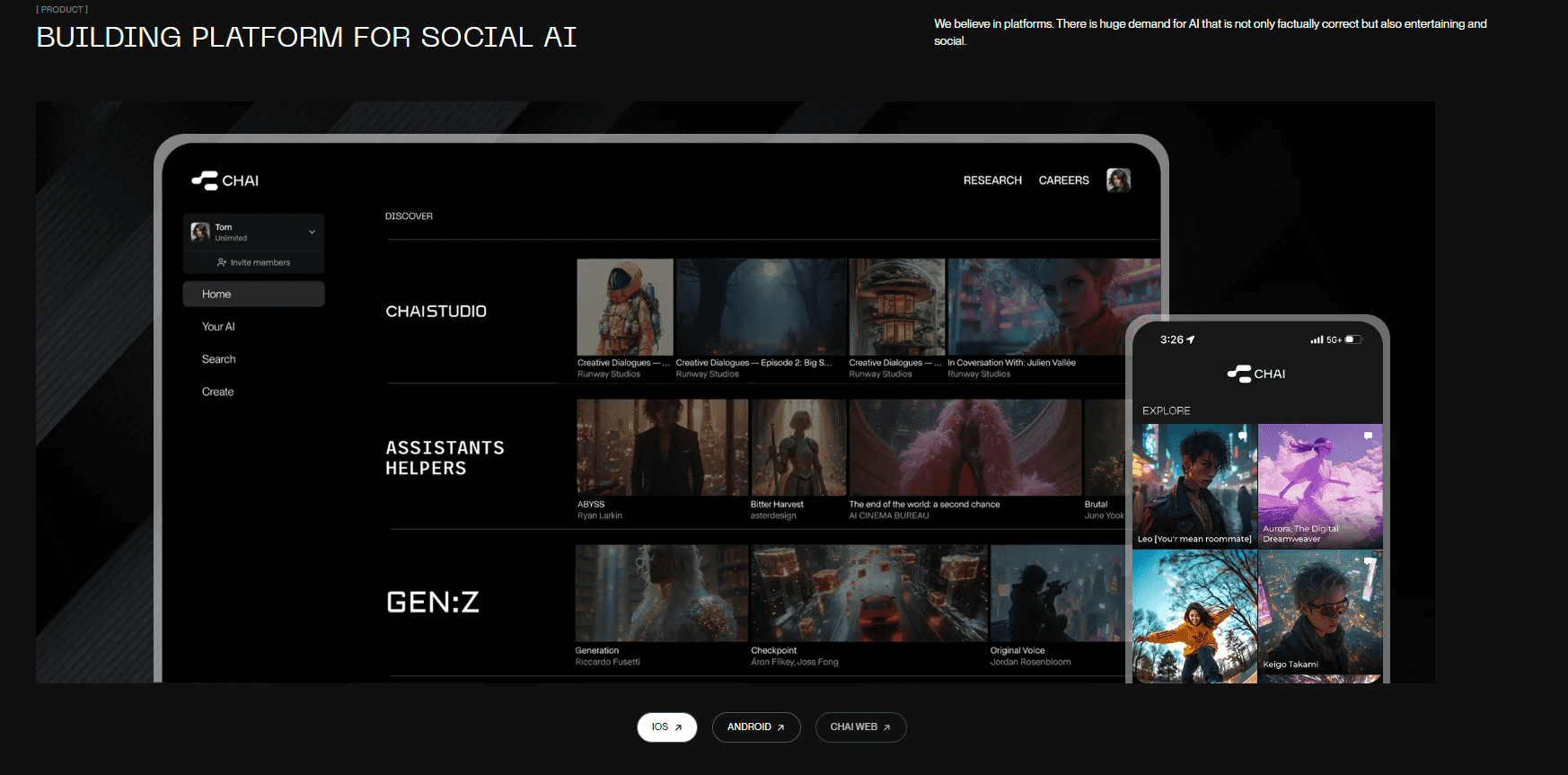The width and height of the screenshot is (1568, 775).
Task: Click the Jordan Rosenbloom author label
Action: pyautogui.click(x=1030, y=663)
